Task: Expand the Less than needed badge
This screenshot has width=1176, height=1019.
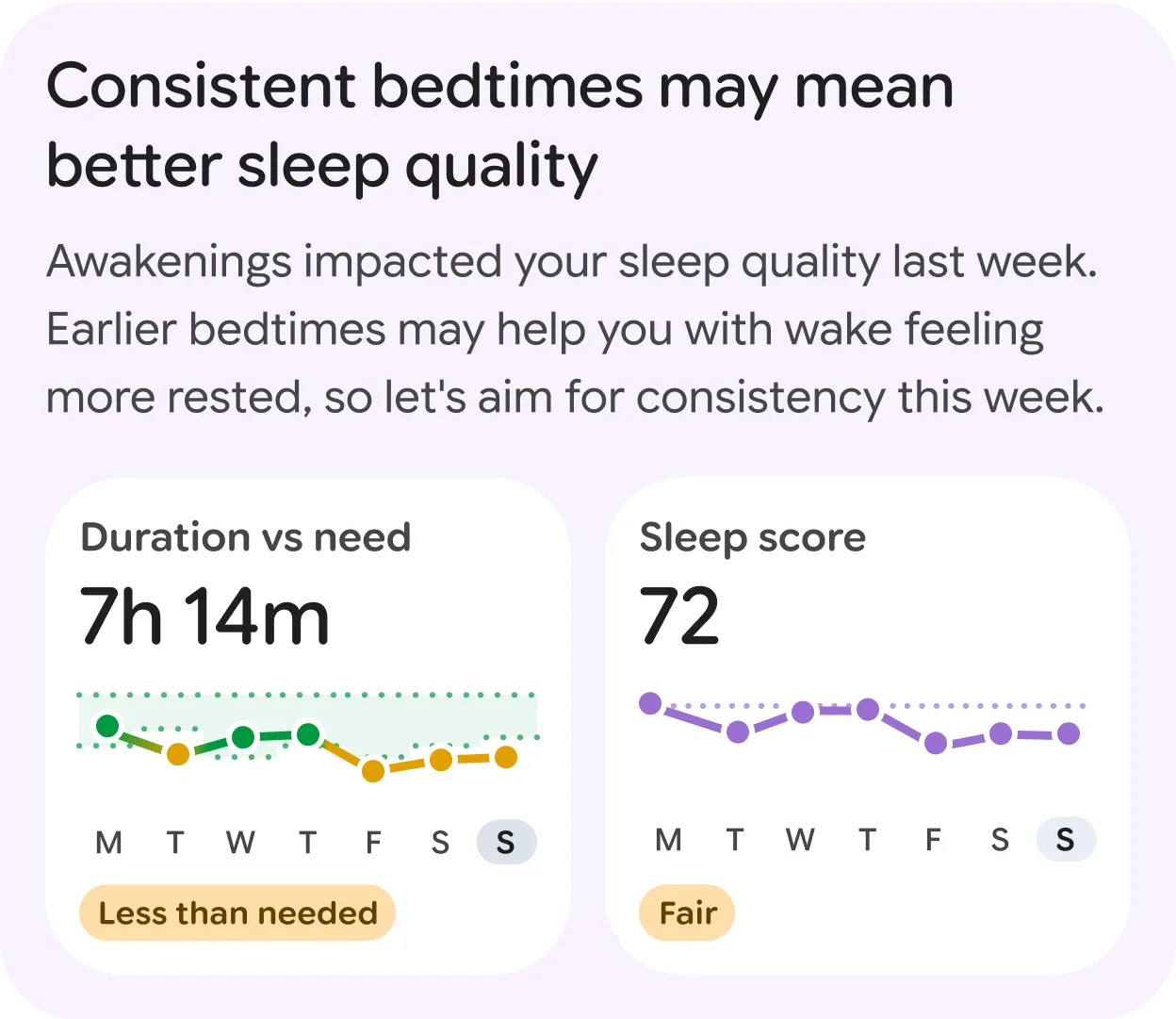Action: [237, 912]
